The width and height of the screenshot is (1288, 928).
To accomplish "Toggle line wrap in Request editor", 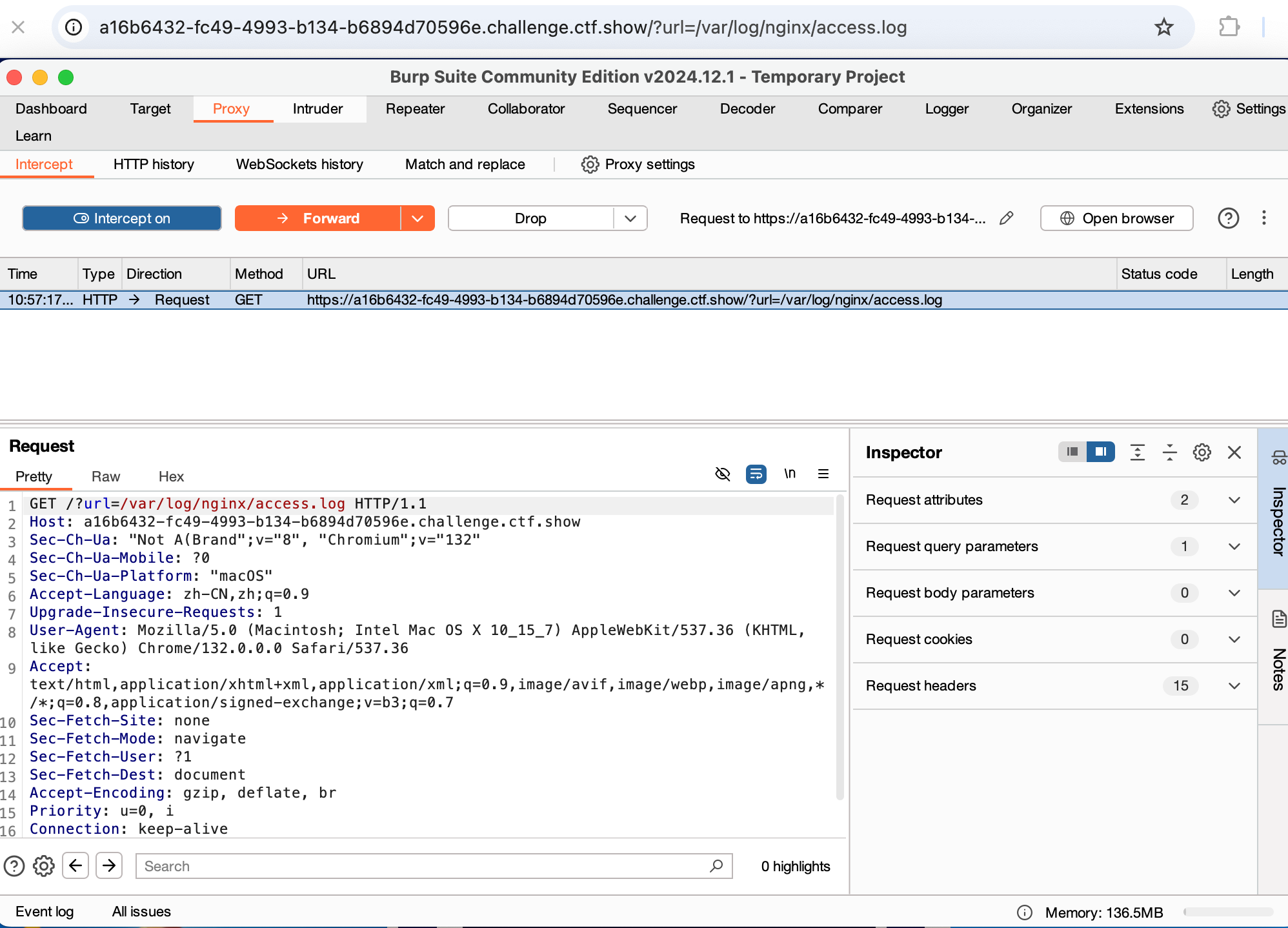I will [x=756, y=474].
